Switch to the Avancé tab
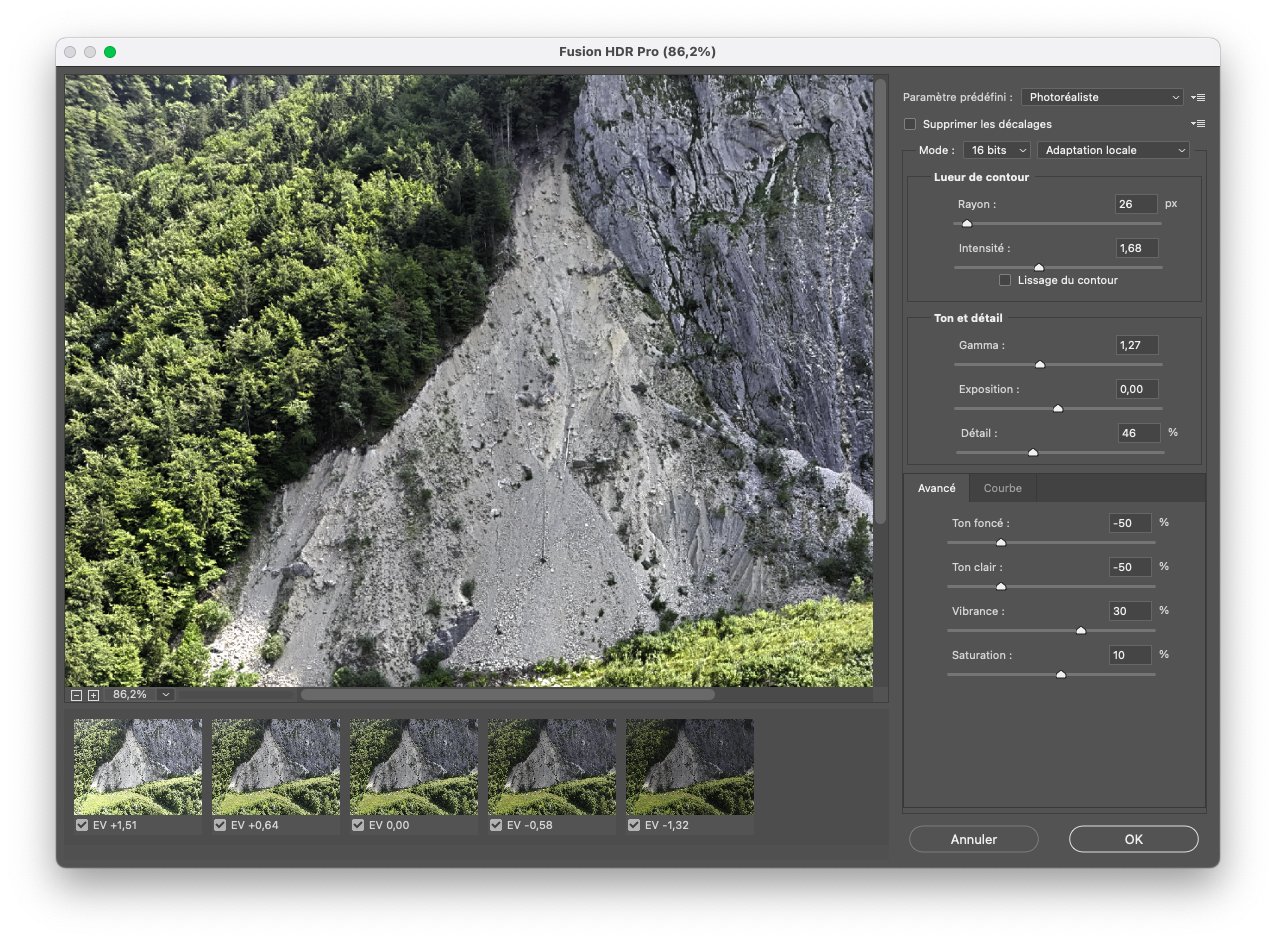Viewport: 1276px width, 942px height. point(936,488)
